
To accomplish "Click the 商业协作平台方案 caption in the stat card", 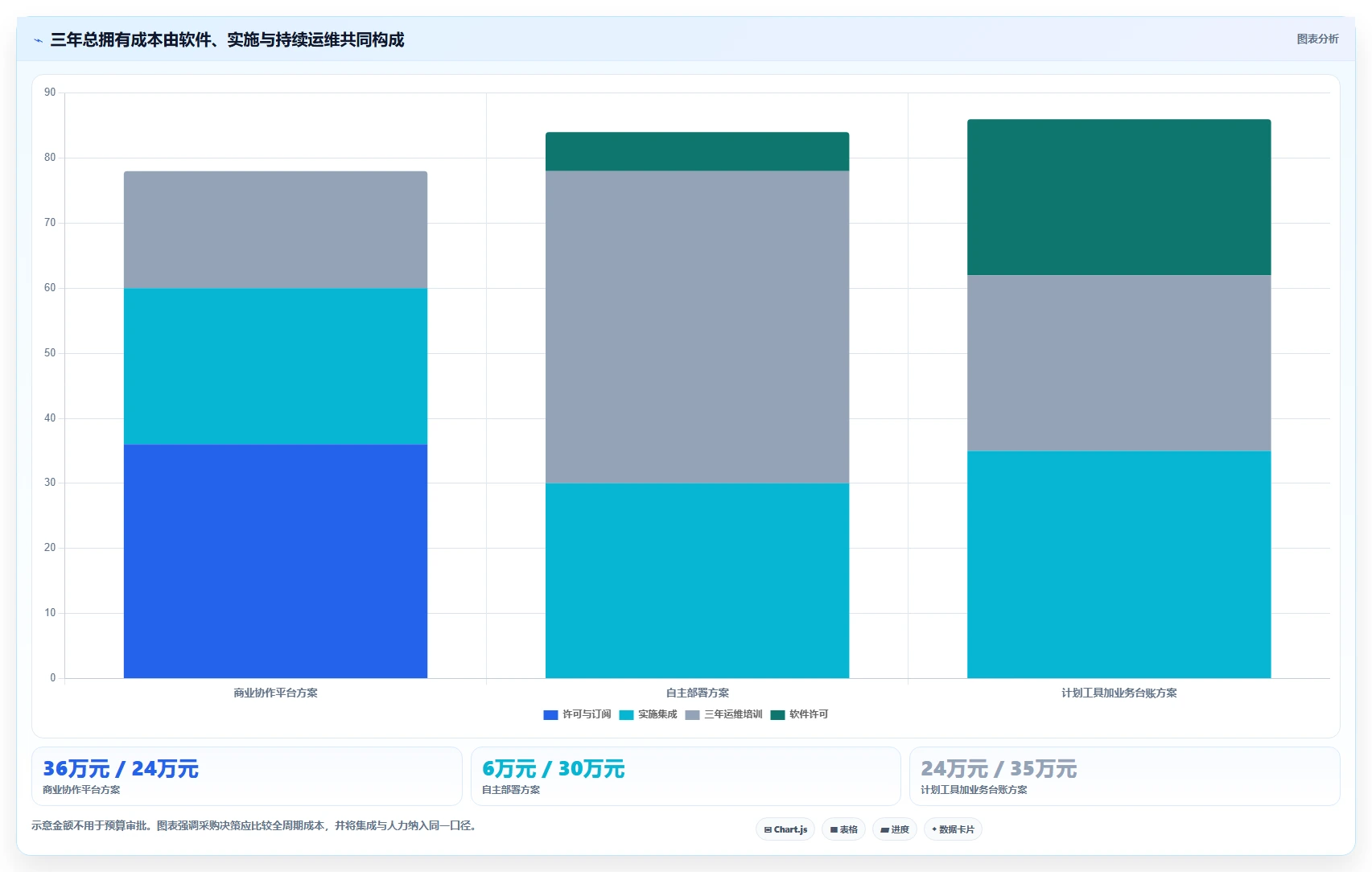I will (x=81, y=790).
